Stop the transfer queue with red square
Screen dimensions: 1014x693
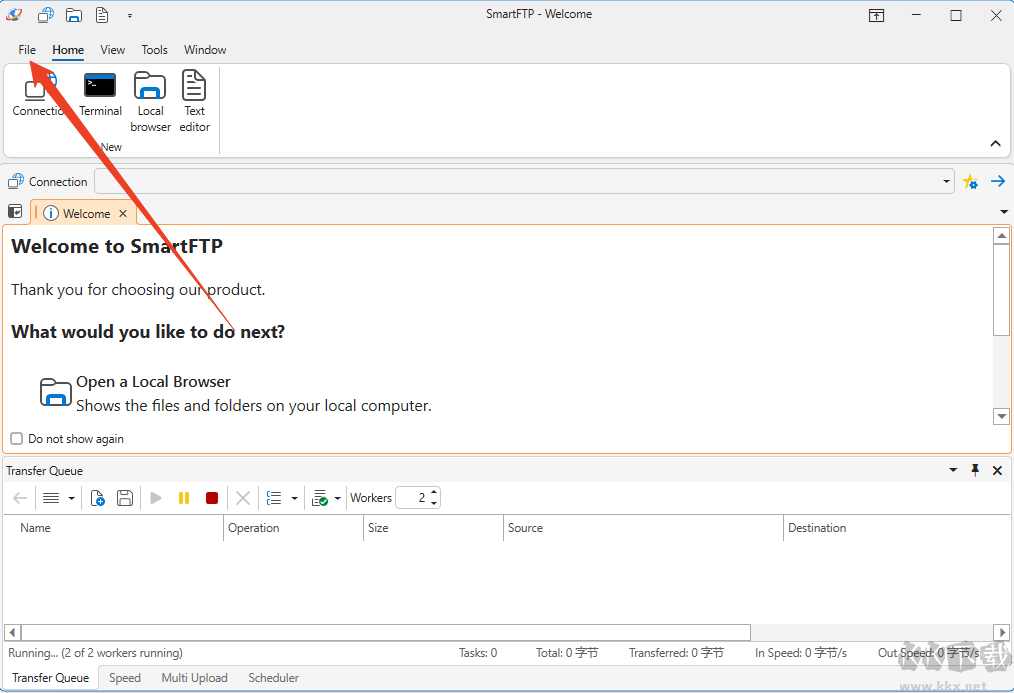click(x=212, y=498)
